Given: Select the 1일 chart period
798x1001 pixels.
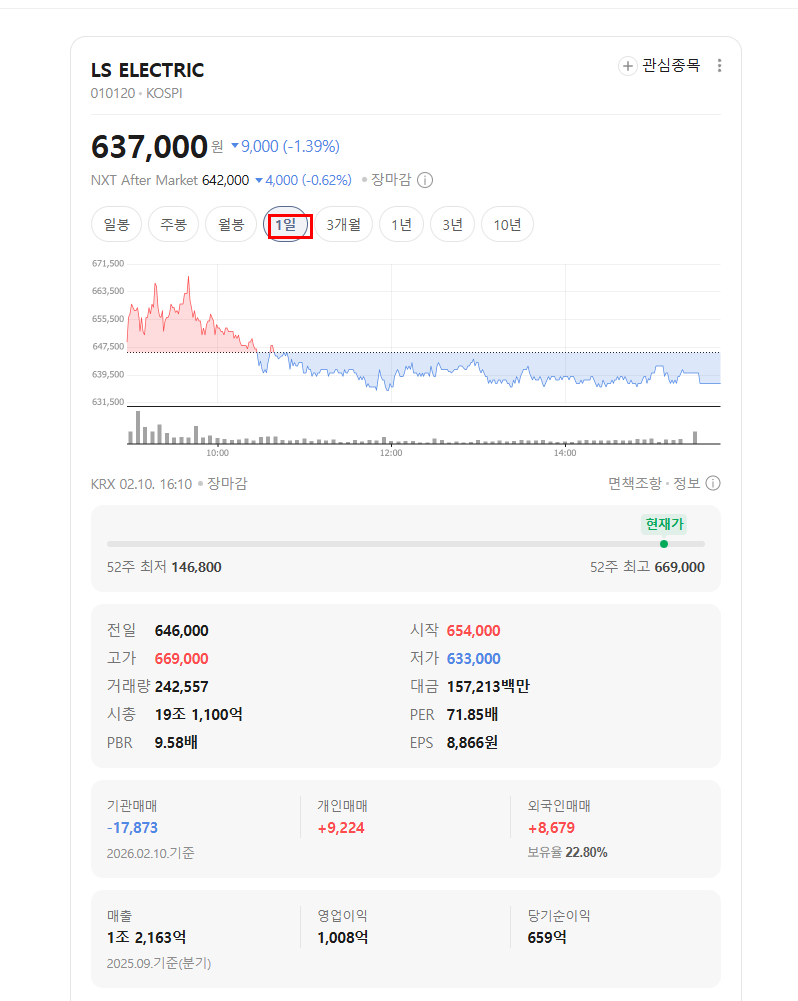Looking at the screenshot, I should [286, 225].
